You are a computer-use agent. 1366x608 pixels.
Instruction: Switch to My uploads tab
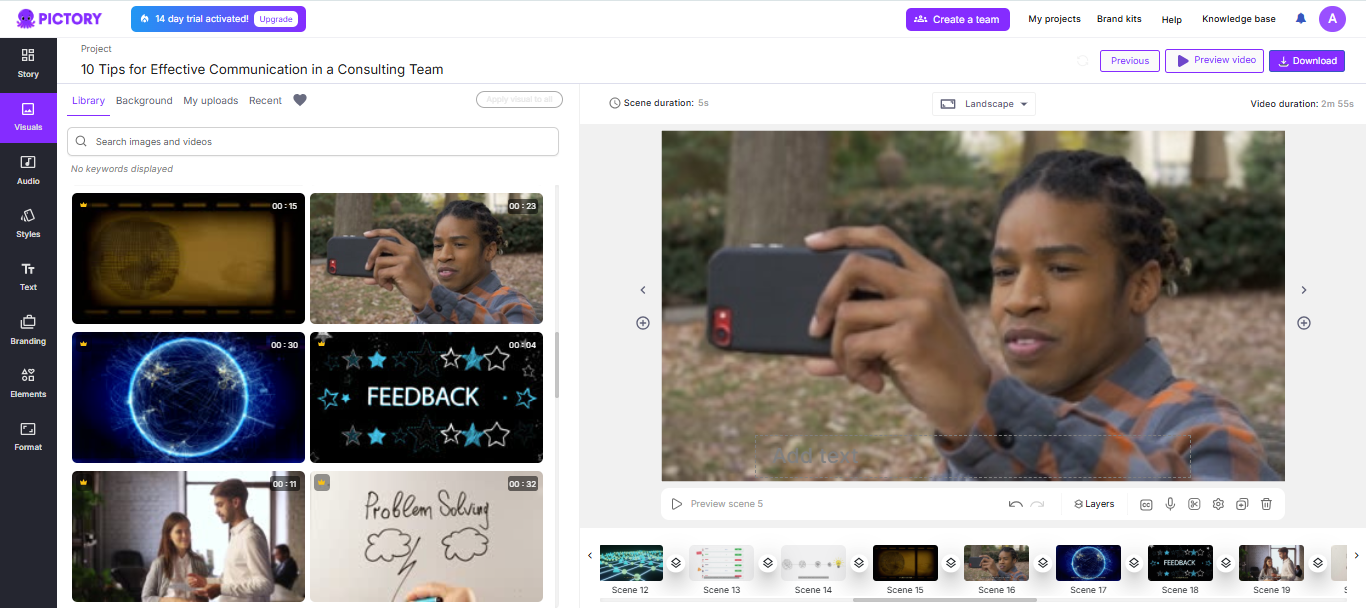coord(211,100)
